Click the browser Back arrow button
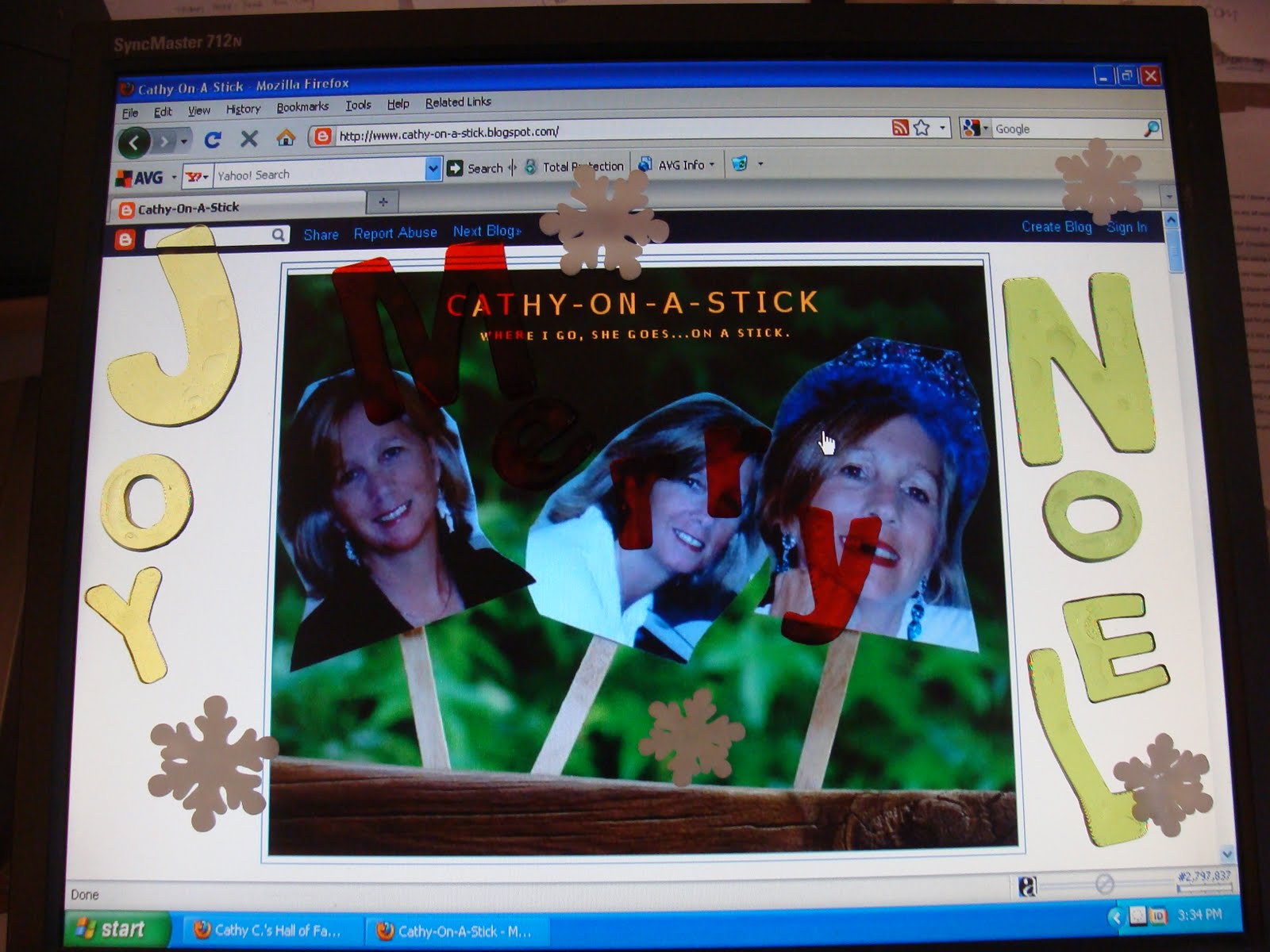This screenshot has width=1270, height=952. [135, 143]
